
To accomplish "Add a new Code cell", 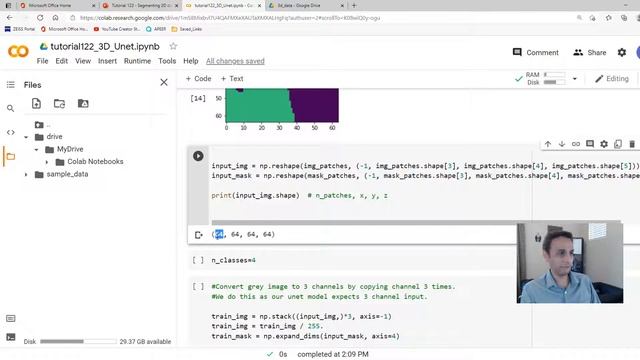I will click(x=198, y=78).
